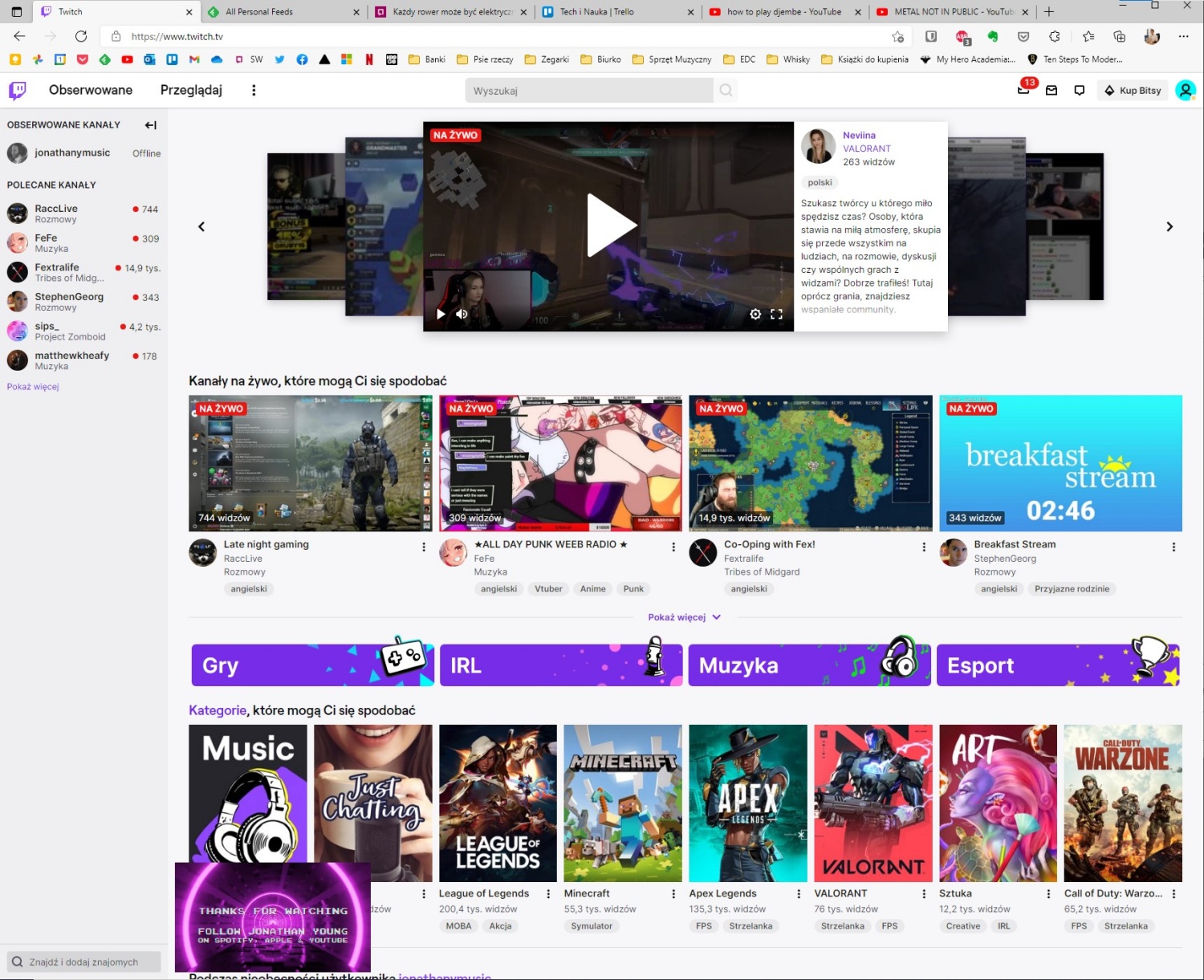Open the Muzyka category banner
The image size is (1204, 980).
point(809,665)
